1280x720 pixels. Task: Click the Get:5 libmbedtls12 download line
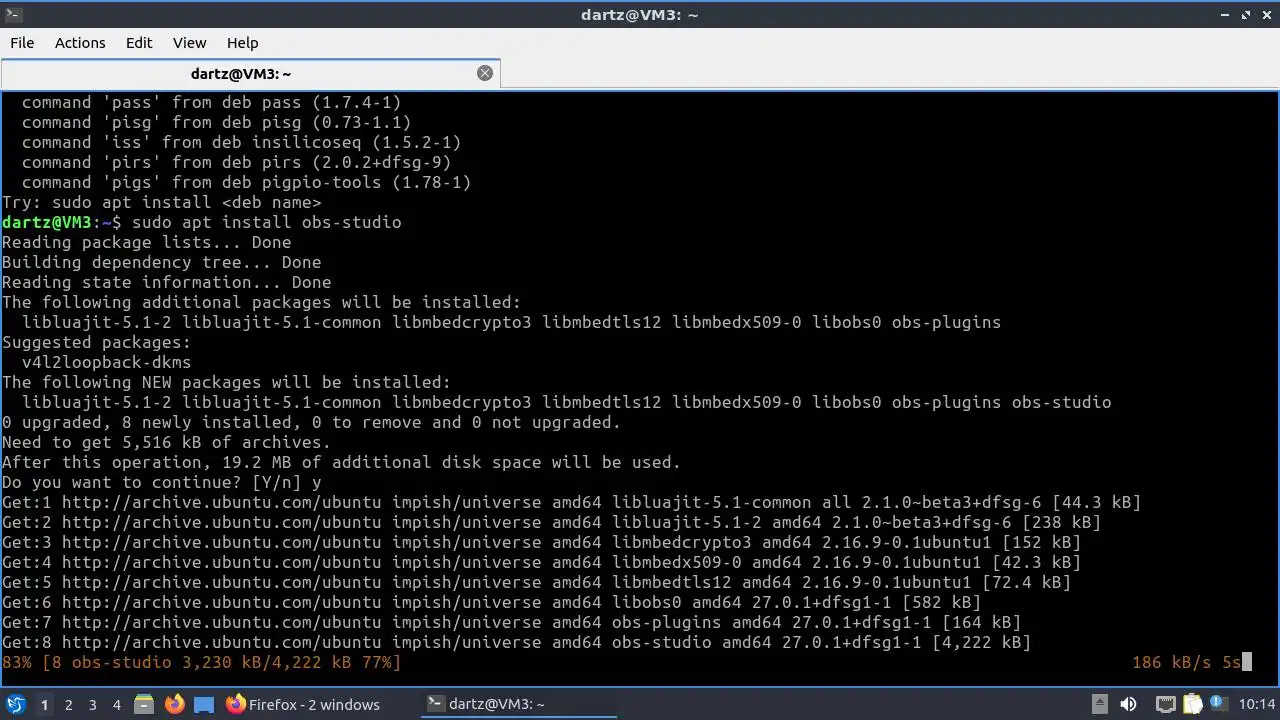[536, 582]
